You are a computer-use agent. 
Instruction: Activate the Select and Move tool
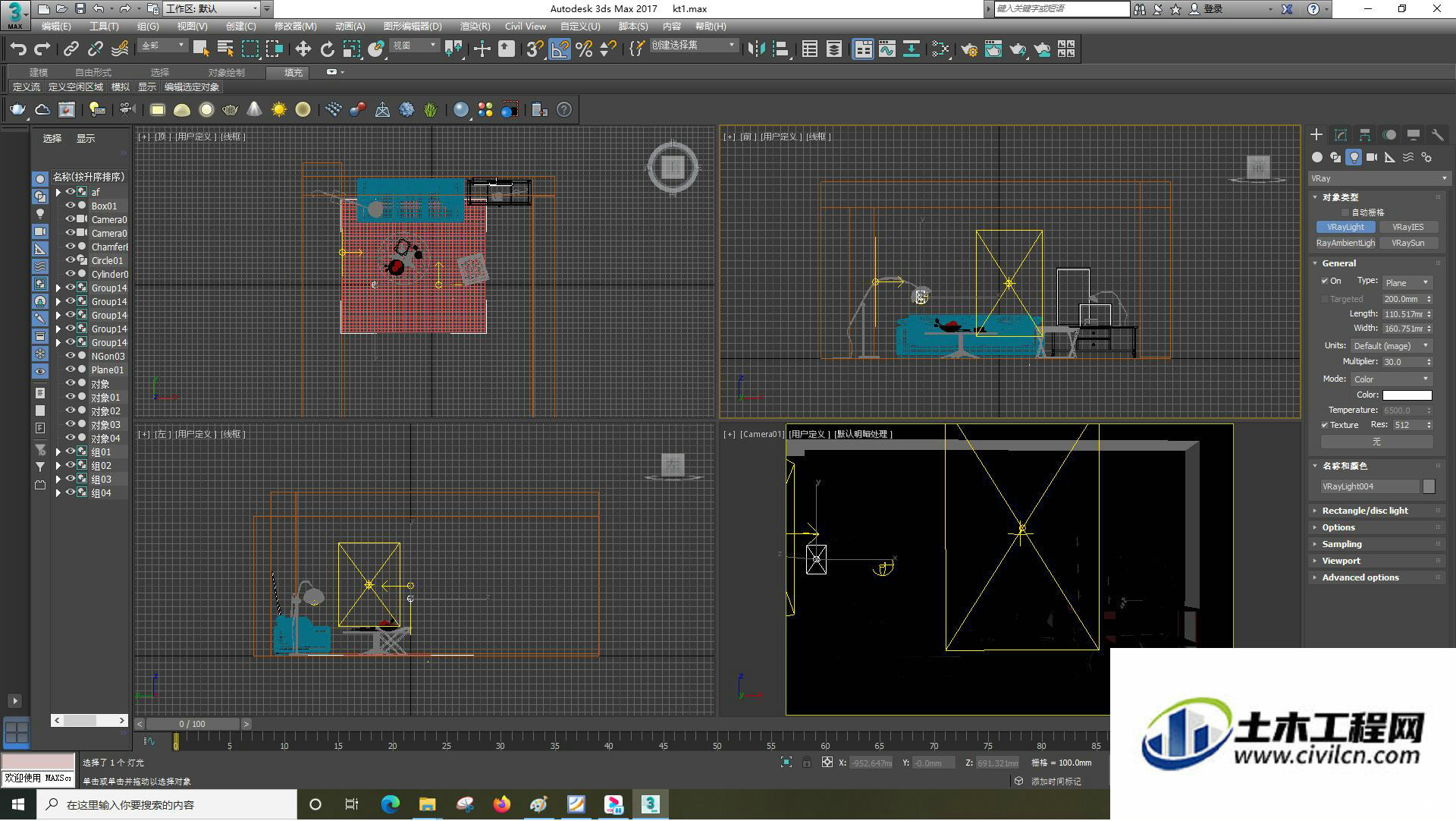click(303, 49)
